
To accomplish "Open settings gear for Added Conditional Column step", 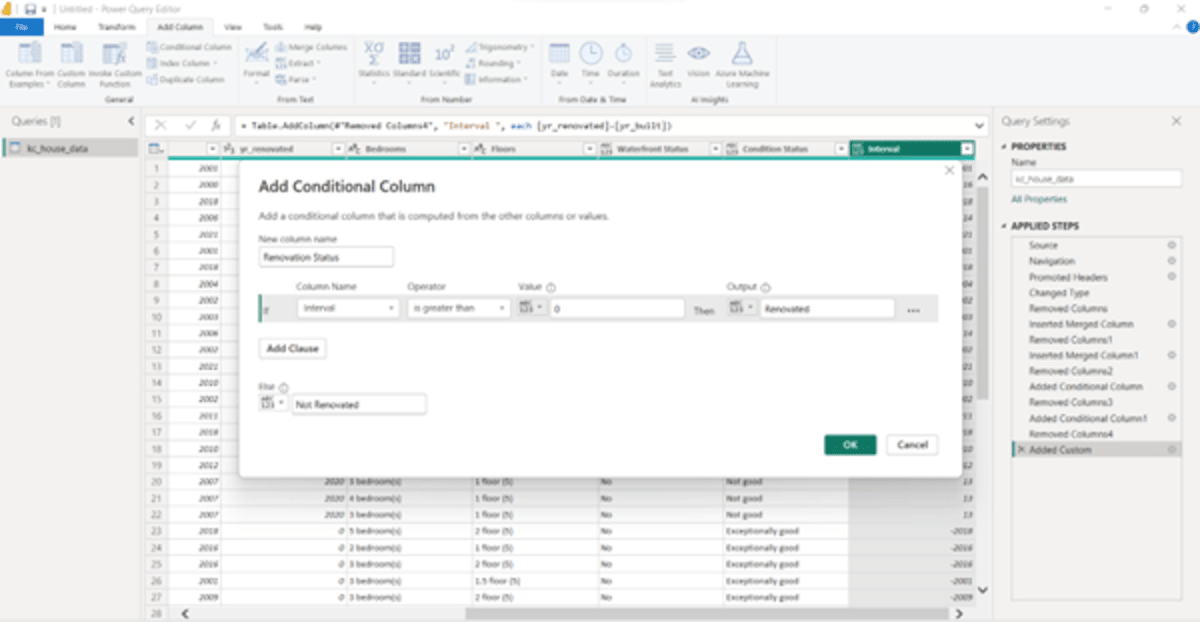I will click(x=1171, y=386).
